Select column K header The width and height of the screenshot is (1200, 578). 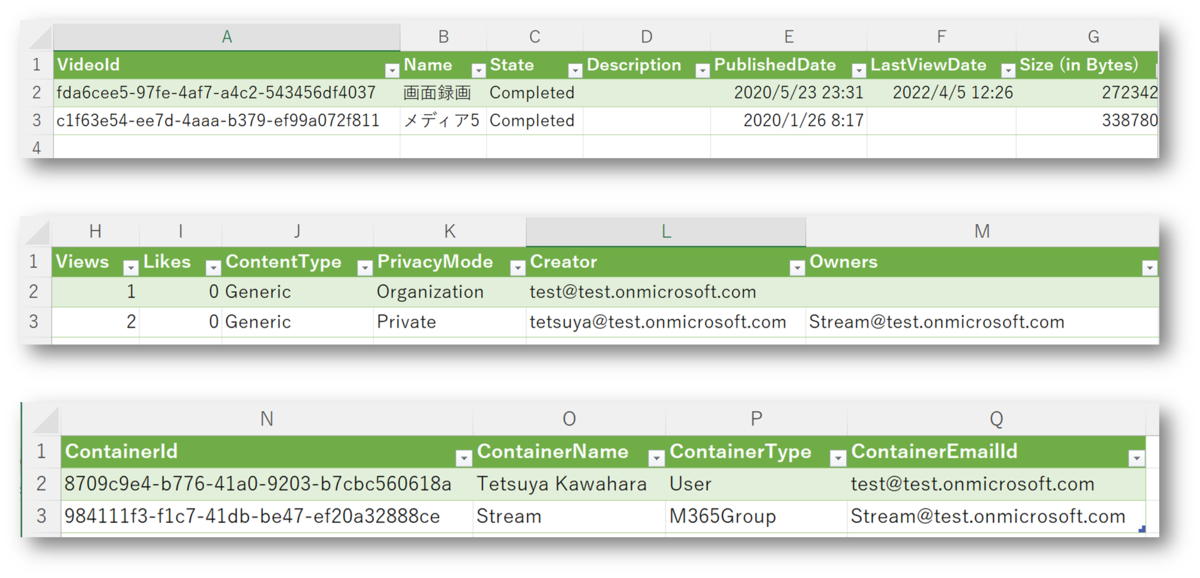[x=449, y=232]
